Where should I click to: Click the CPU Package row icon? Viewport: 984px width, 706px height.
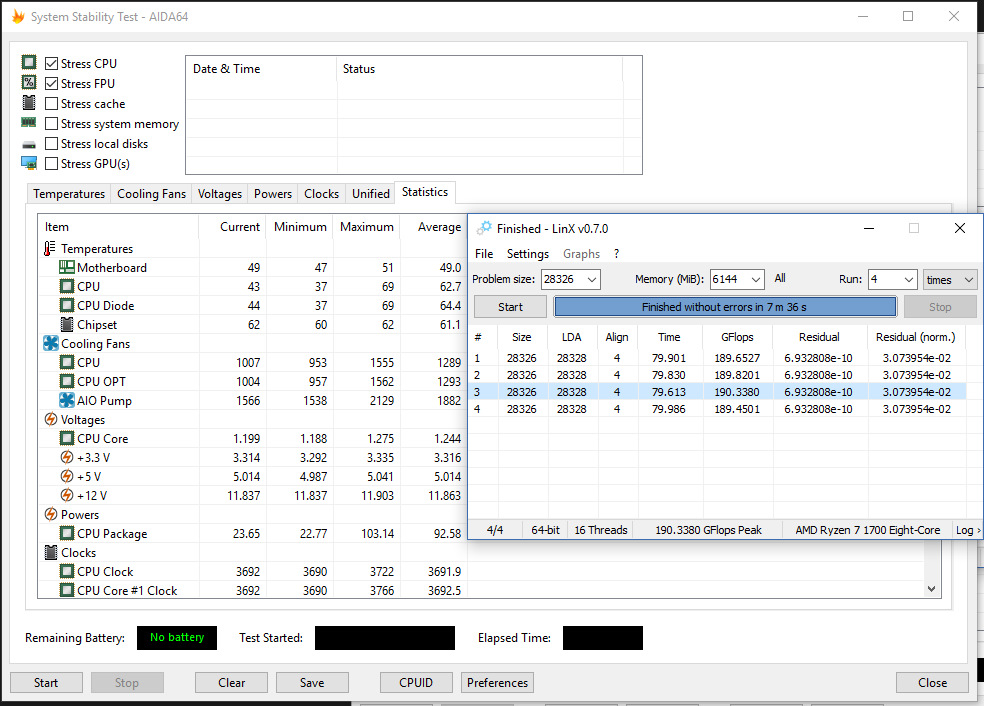[67, 533]
